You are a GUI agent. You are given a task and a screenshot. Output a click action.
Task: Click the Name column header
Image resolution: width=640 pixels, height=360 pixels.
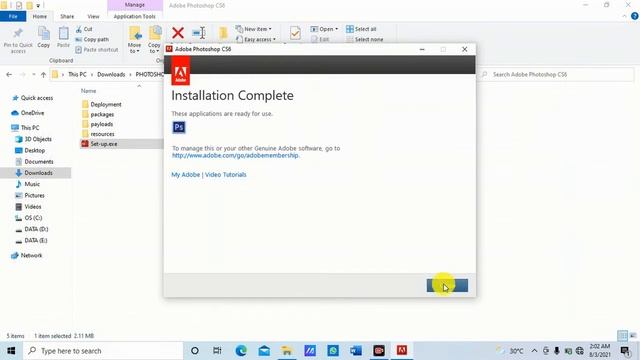[x=89, y=91]
